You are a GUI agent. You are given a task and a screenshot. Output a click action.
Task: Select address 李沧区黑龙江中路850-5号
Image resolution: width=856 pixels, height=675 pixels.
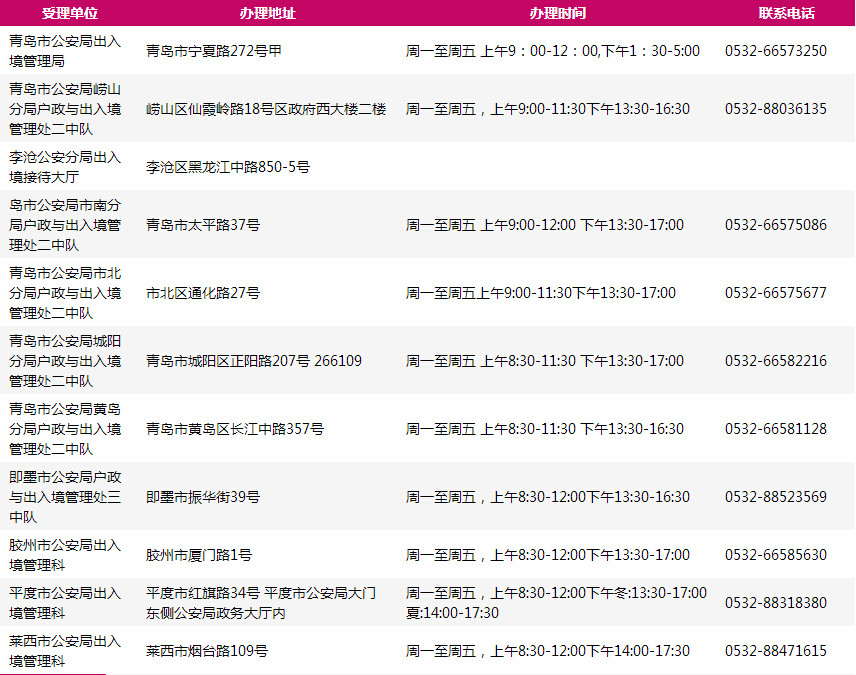228,167
